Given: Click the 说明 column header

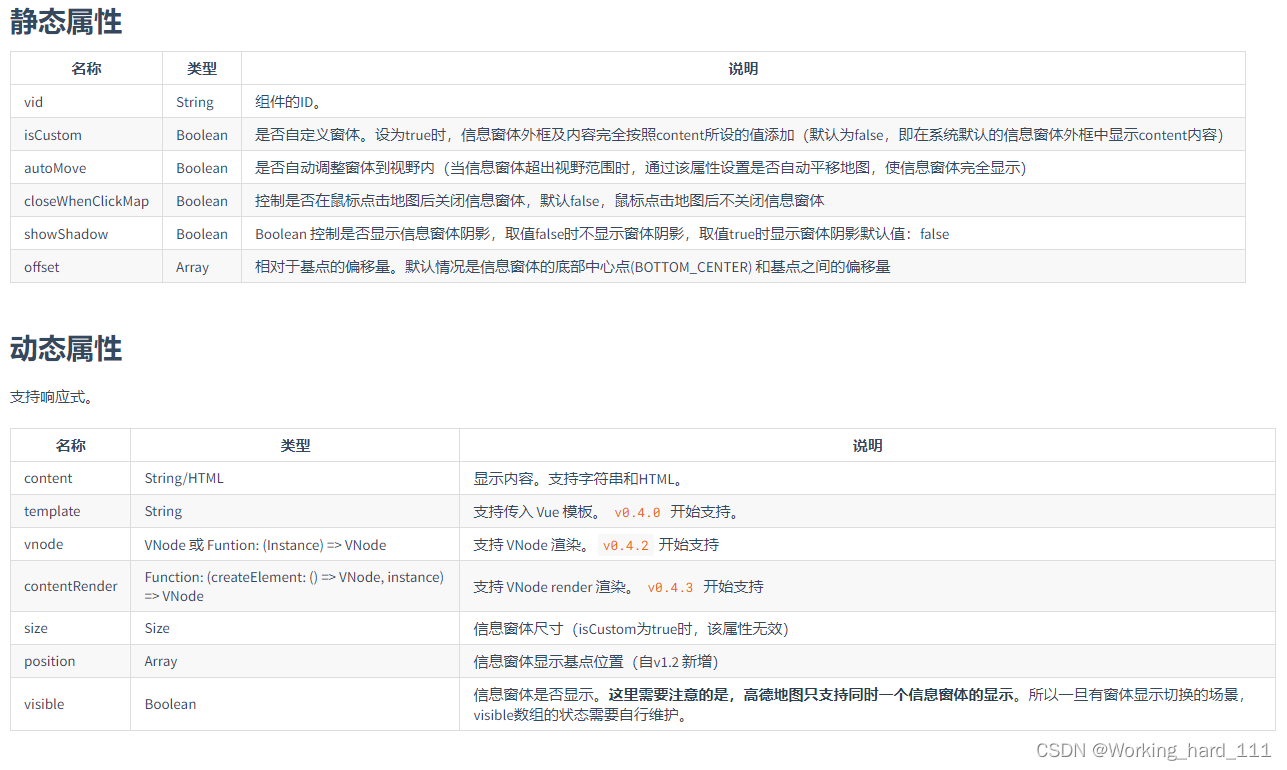Looking at the screenshot, I should tap(741, 68).
